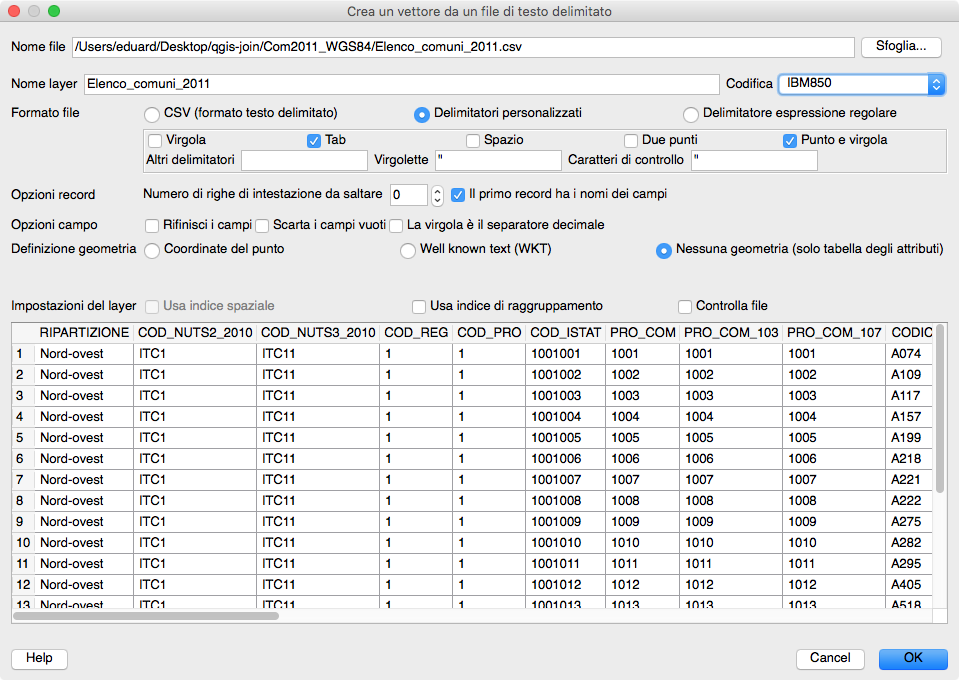The height and width of the screenshot is (680, 959).
Task: Enable Scarta i campi vuoti checkbox
Action: click(x=262, y=226)
